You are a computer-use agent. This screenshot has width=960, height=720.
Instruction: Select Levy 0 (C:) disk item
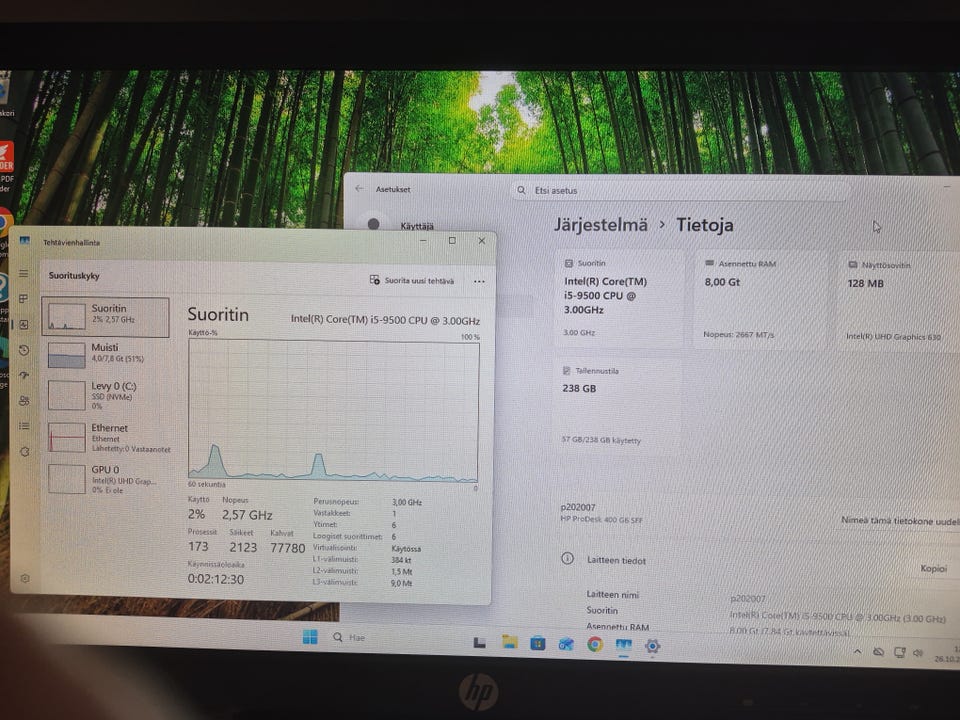[105, 395]
